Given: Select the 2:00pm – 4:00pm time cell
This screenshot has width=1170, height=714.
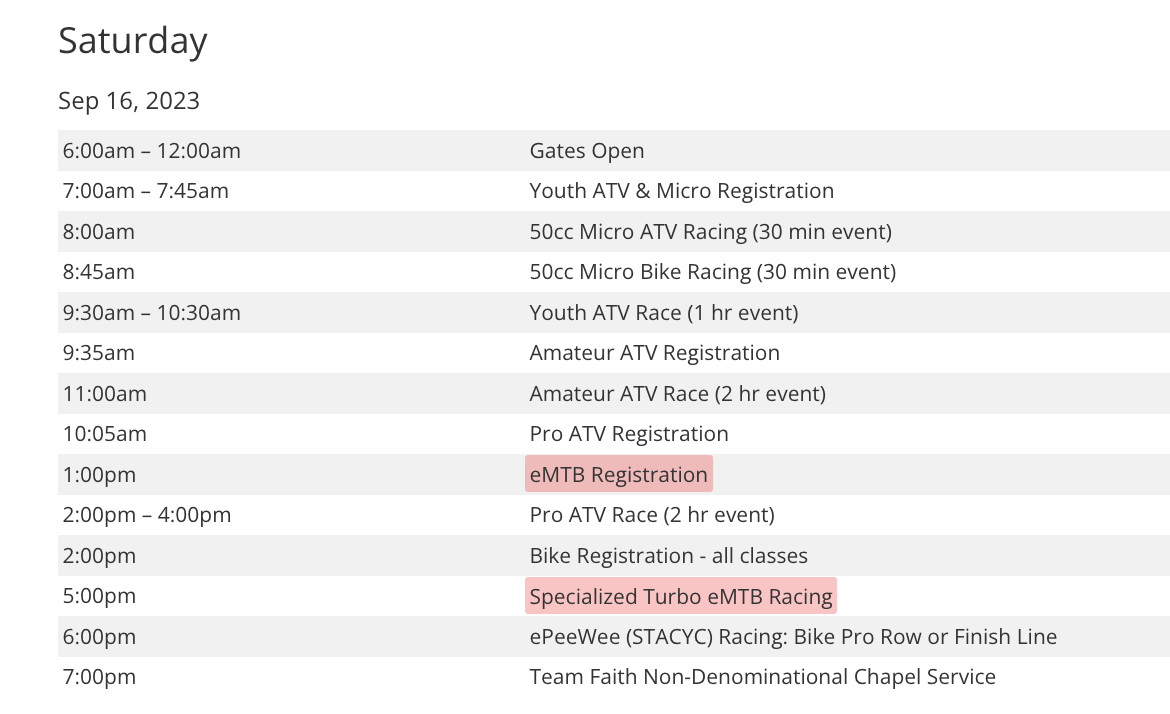Looking at the screenshot, I should coord(146,515).
